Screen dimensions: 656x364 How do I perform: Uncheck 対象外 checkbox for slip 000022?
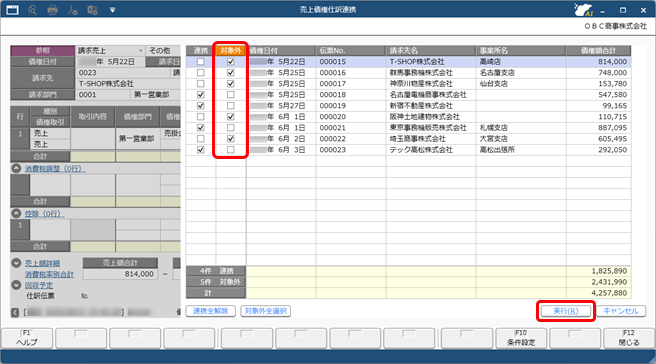point(231,138)
